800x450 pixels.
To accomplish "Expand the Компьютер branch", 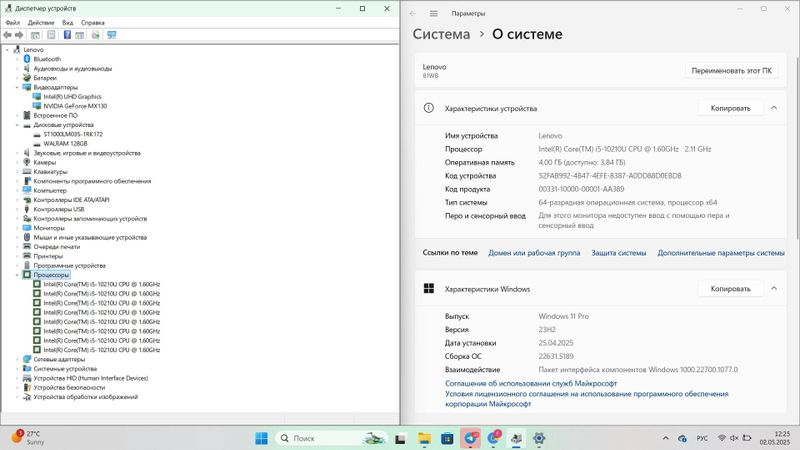I will 17,190.
